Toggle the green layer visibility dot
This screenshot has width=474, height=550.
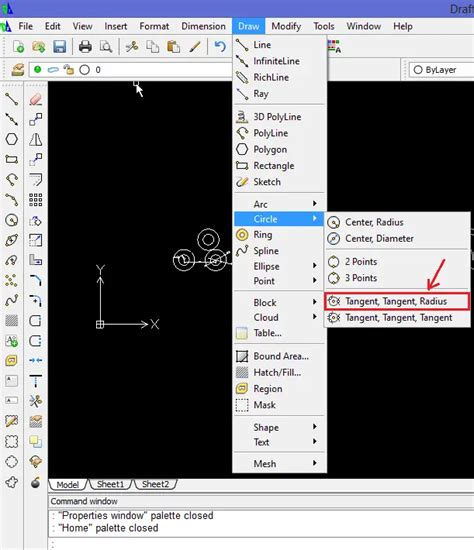pos(38,69)
